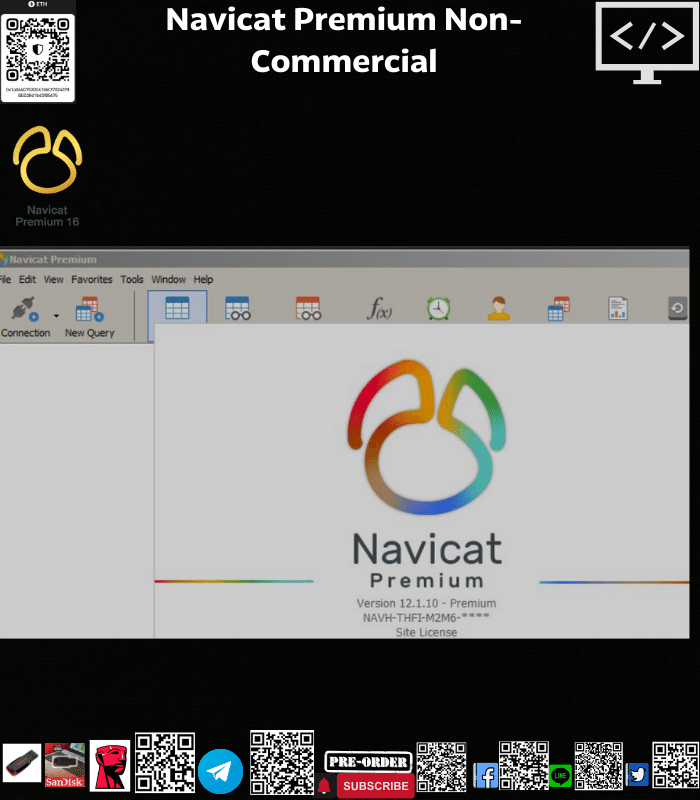
Task: Click the Telegram icon
Action: 220,771
